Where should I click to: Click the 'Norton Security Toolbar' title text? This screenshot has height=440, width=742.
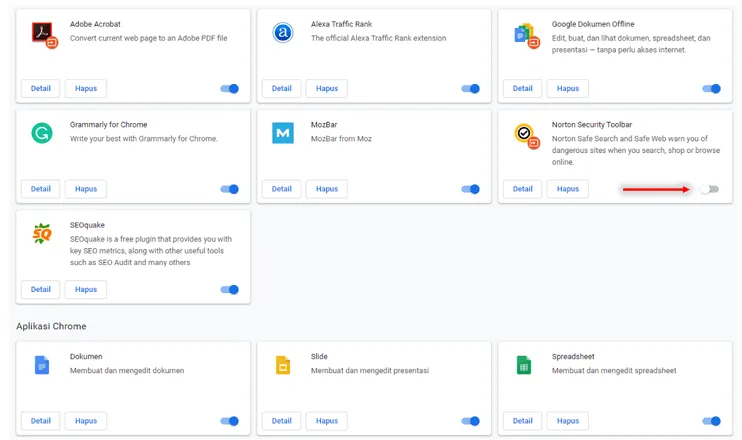592,125
